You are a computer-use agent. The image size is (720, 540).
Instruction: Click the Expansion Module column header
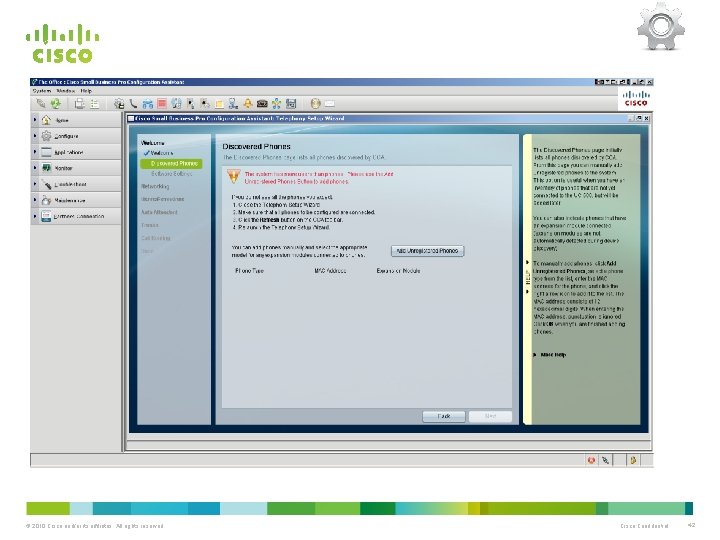pyautogui.click(x=398, y=271)
